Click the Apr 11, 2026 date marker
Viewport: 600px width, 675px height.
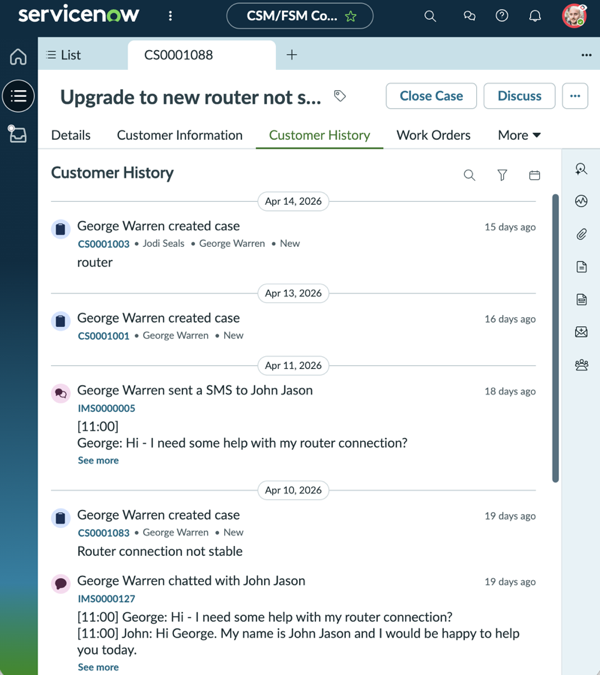tap(293, 366)
